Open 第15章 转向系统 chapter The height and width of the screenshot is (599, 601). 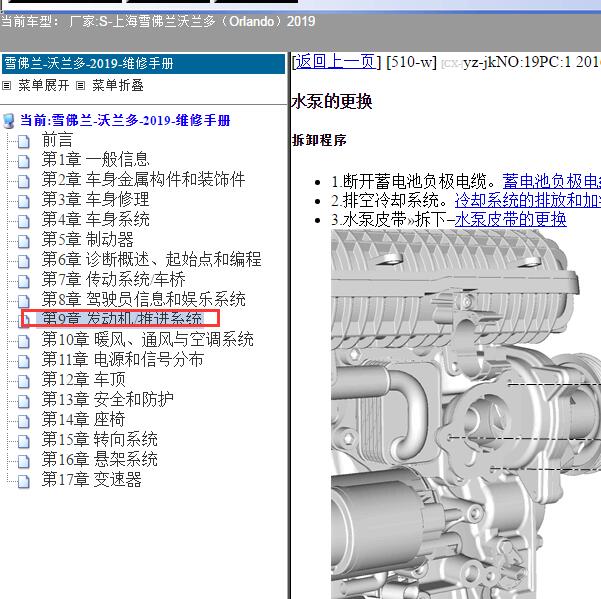(100, 439)
